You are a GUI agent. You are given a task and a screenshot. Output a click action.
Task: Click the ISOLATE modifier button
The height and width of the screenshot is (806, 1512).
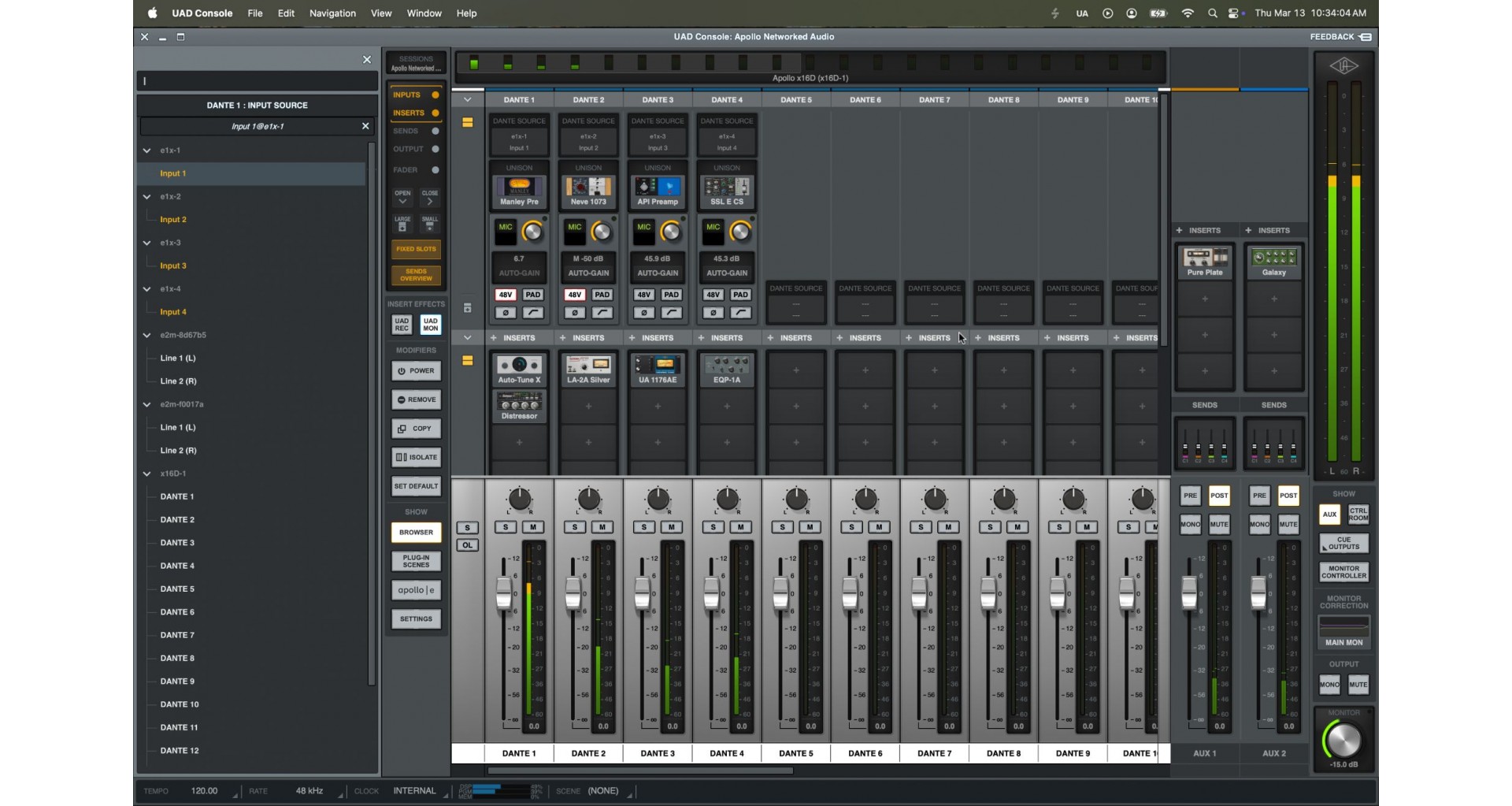pyautogui.click(x=416, y=457)
